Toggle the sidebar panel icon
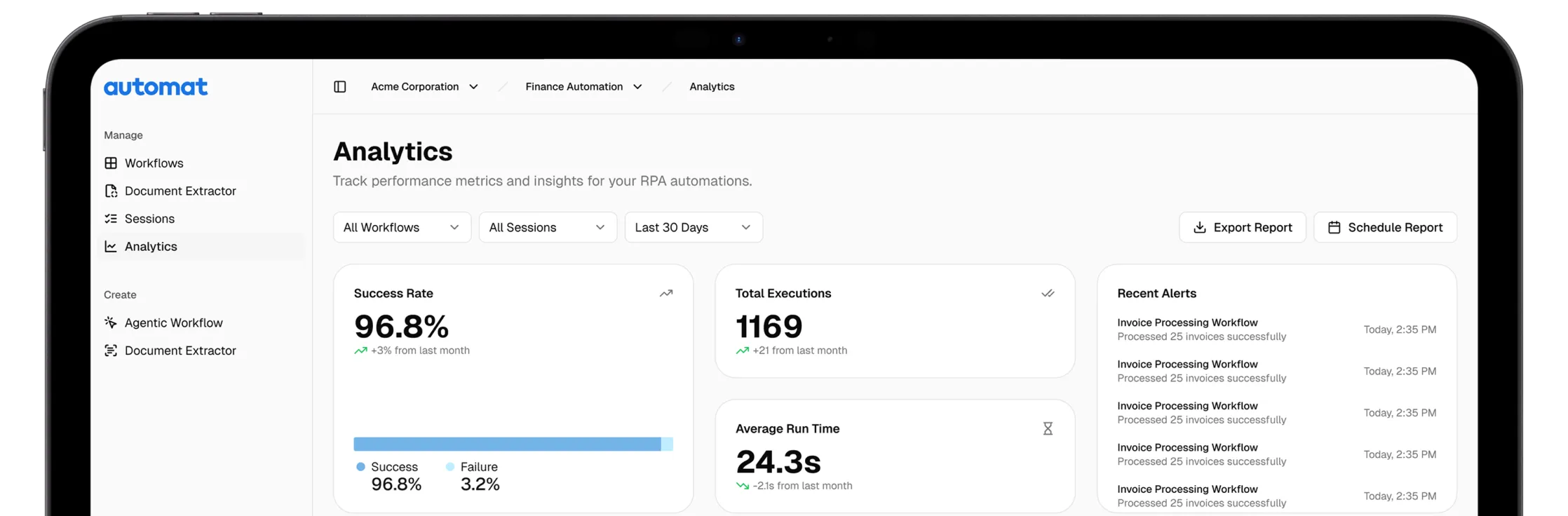The image size is (1568, 516). 340,86
